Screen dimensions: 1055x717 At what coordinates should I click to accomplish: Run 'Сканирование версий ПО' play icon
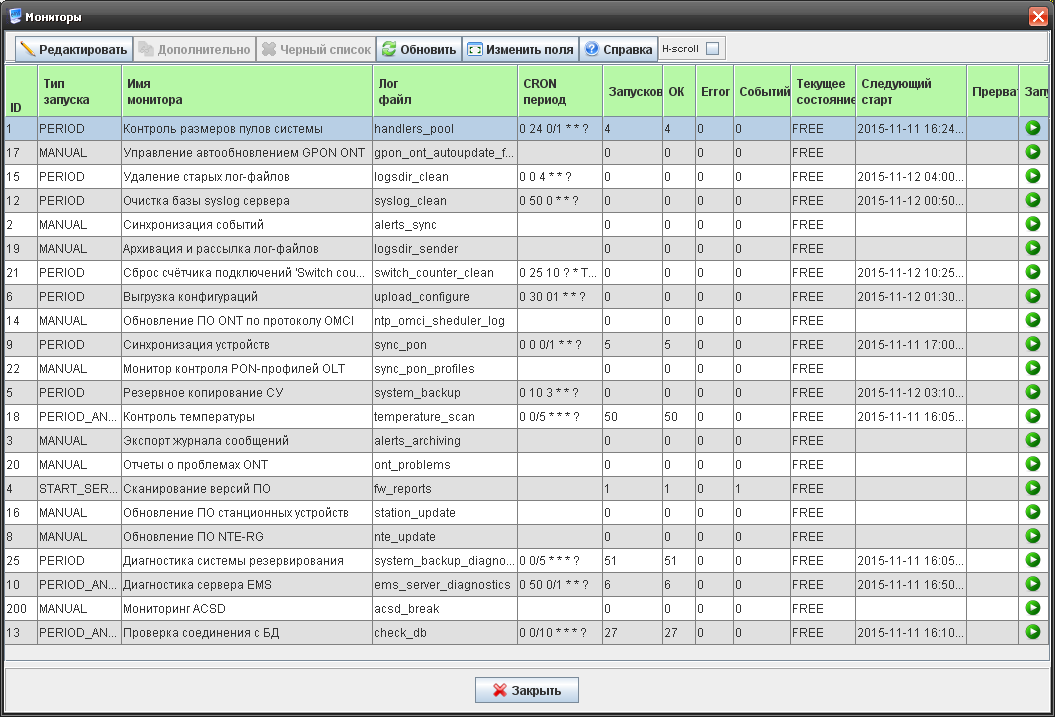(x=1033, y=488)
